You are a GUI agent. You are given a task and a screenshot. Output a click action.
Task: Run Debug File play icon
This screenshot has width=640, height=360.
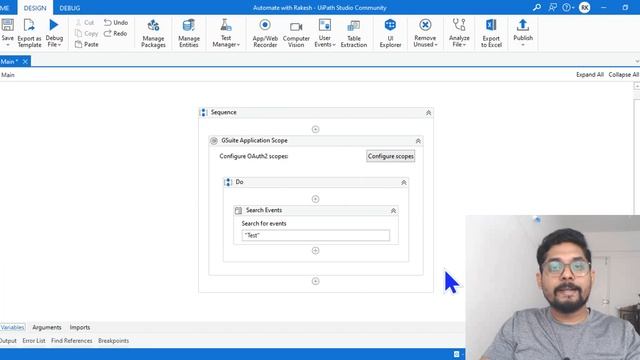(53, 25)
